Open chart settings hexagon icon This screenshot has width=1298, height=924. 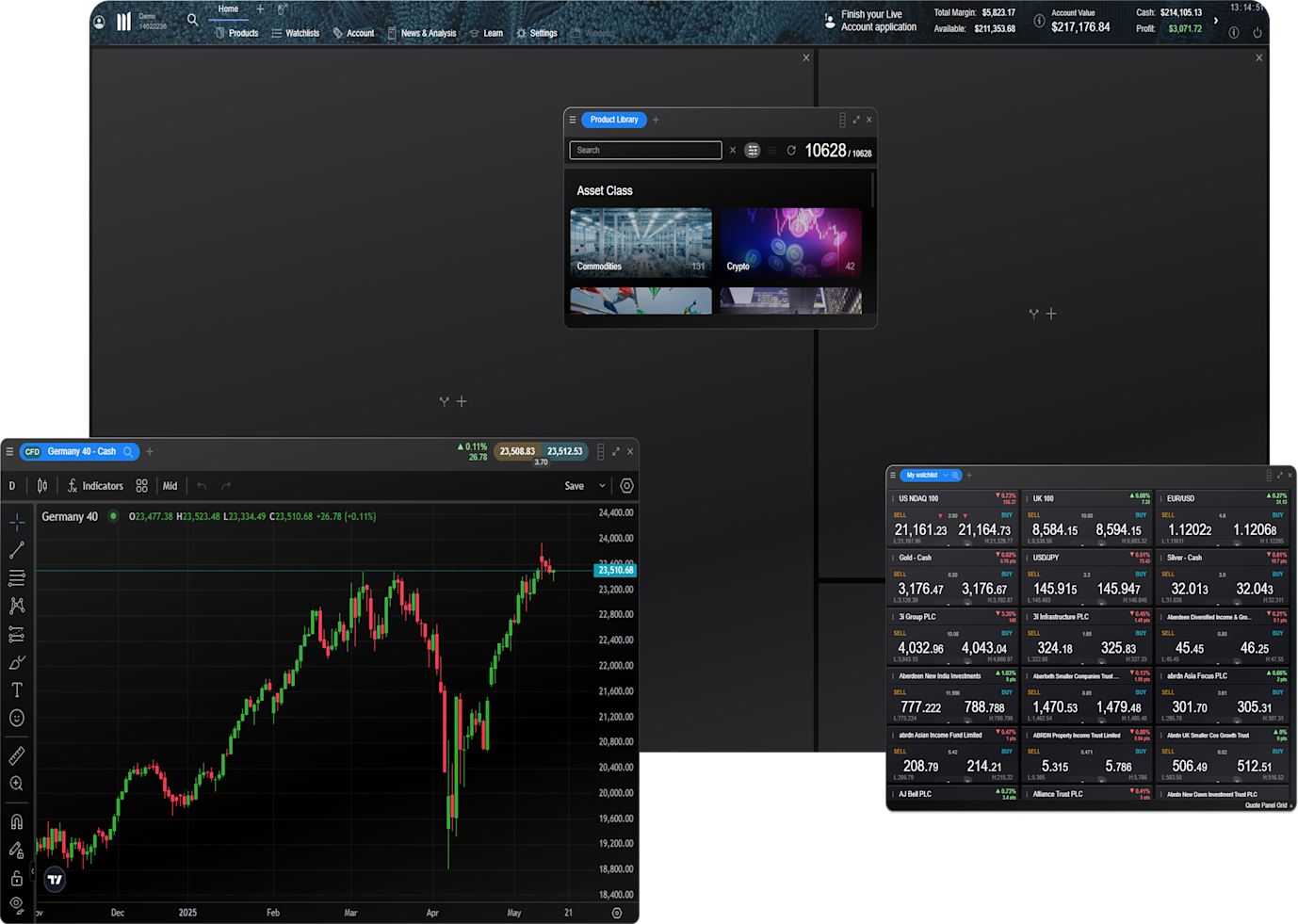coord(626,486)
